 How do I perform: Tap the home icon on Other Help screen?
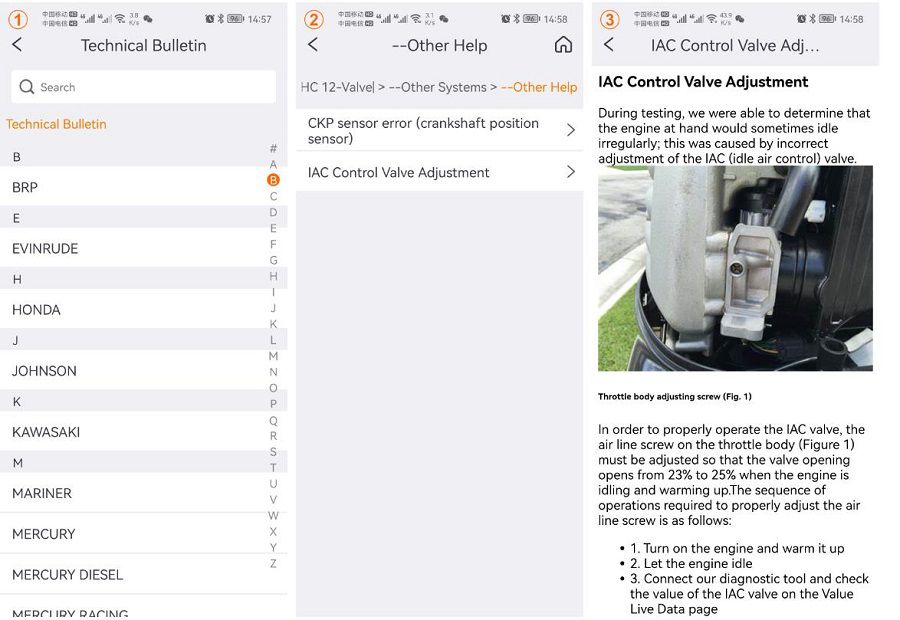[x=563, y=45]
